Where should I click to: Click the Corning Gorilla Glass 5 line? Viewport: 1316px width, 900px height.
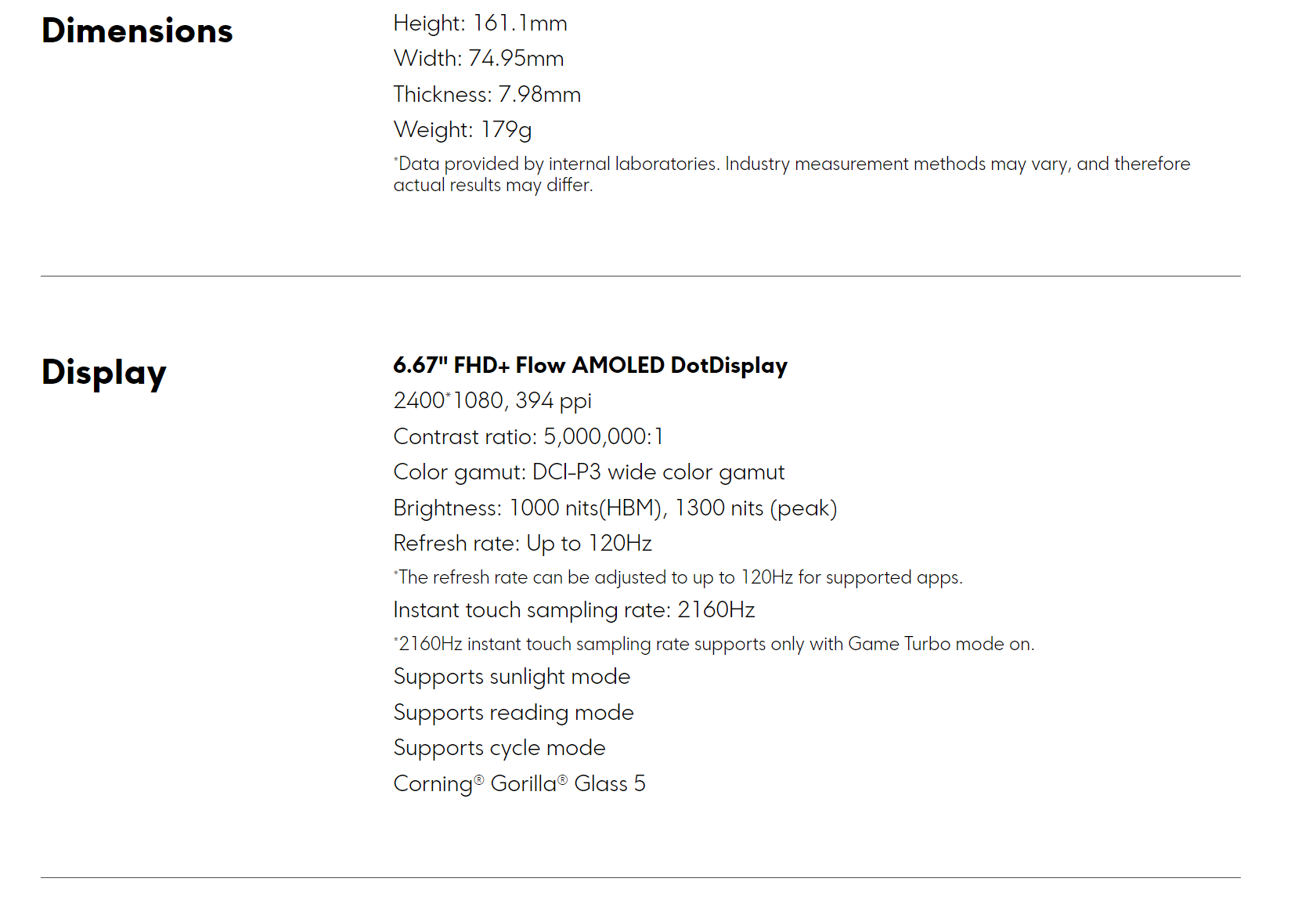[519, 784]
